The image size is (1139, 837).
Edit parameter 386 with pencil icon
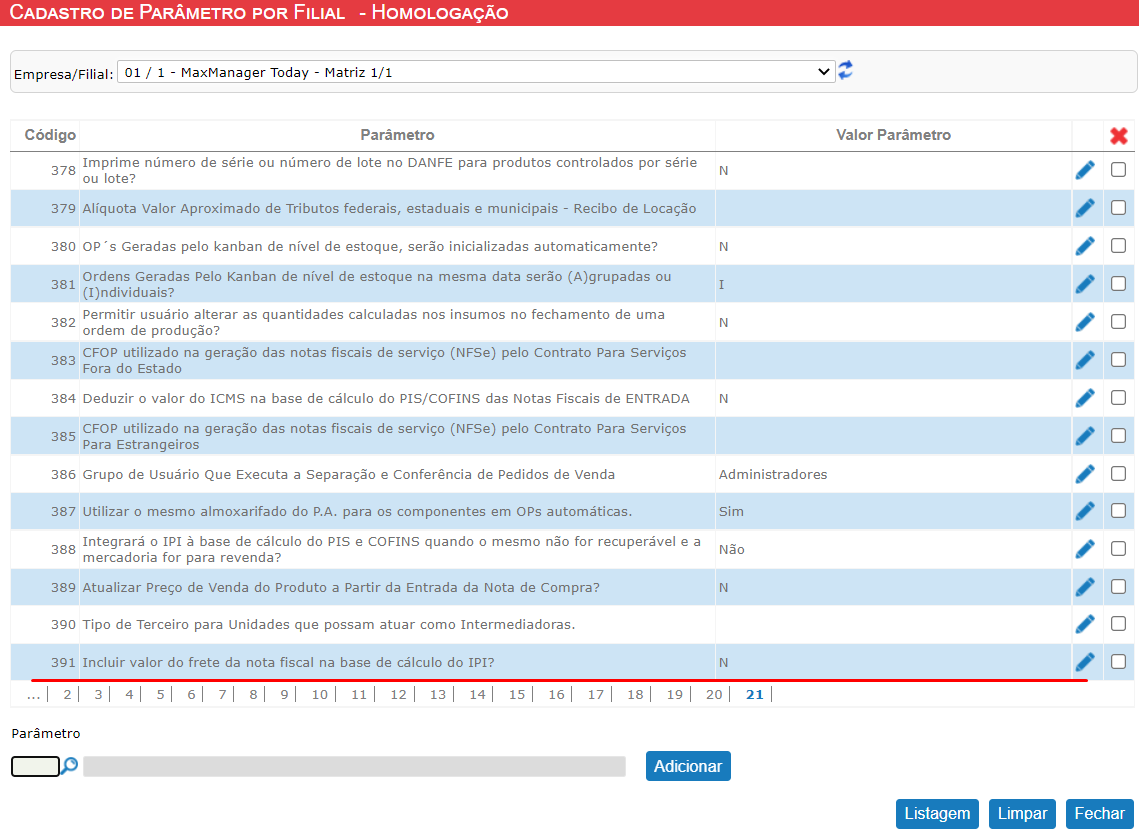[x=1085, y=474]
